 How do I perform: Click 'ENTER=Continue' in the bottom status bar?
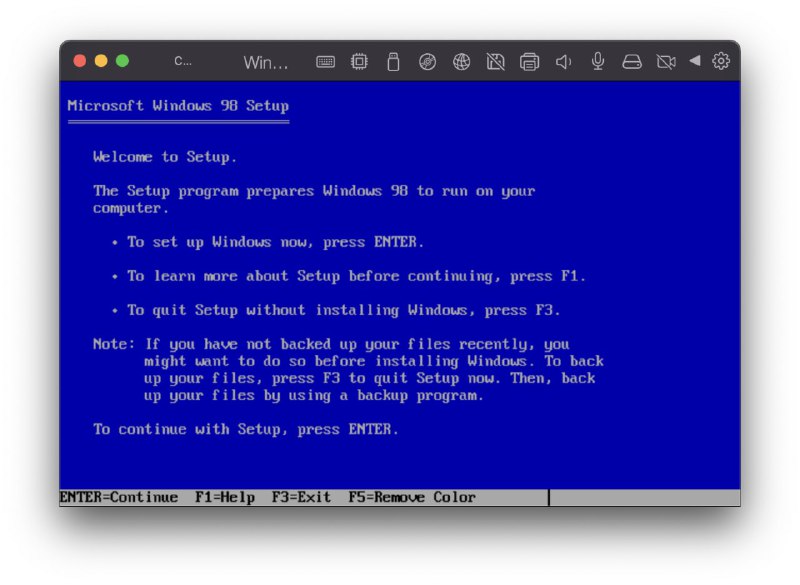pos(119,497)
